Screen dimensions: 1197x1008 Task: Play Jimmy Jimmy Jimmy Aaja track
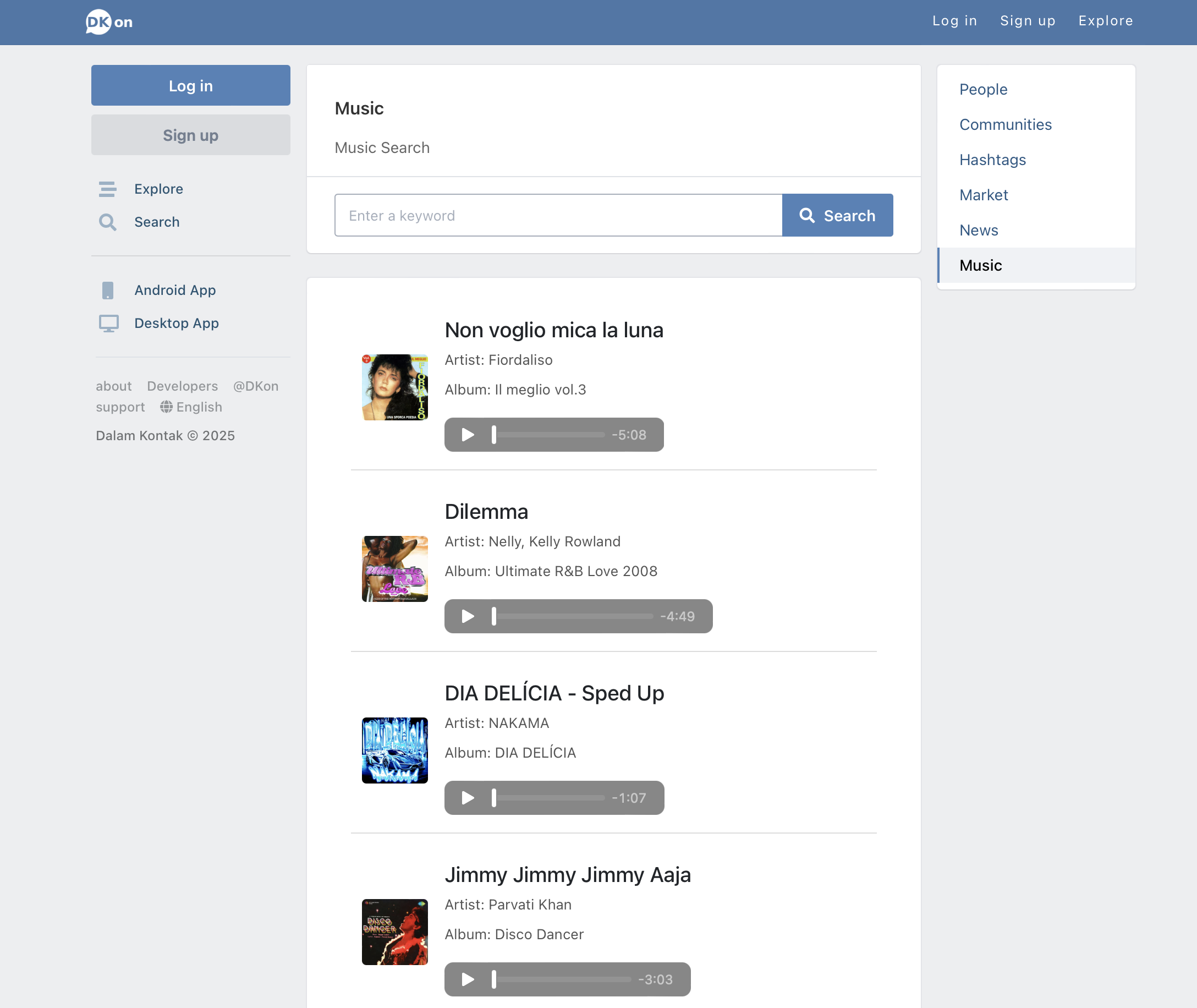click(468, 979)
